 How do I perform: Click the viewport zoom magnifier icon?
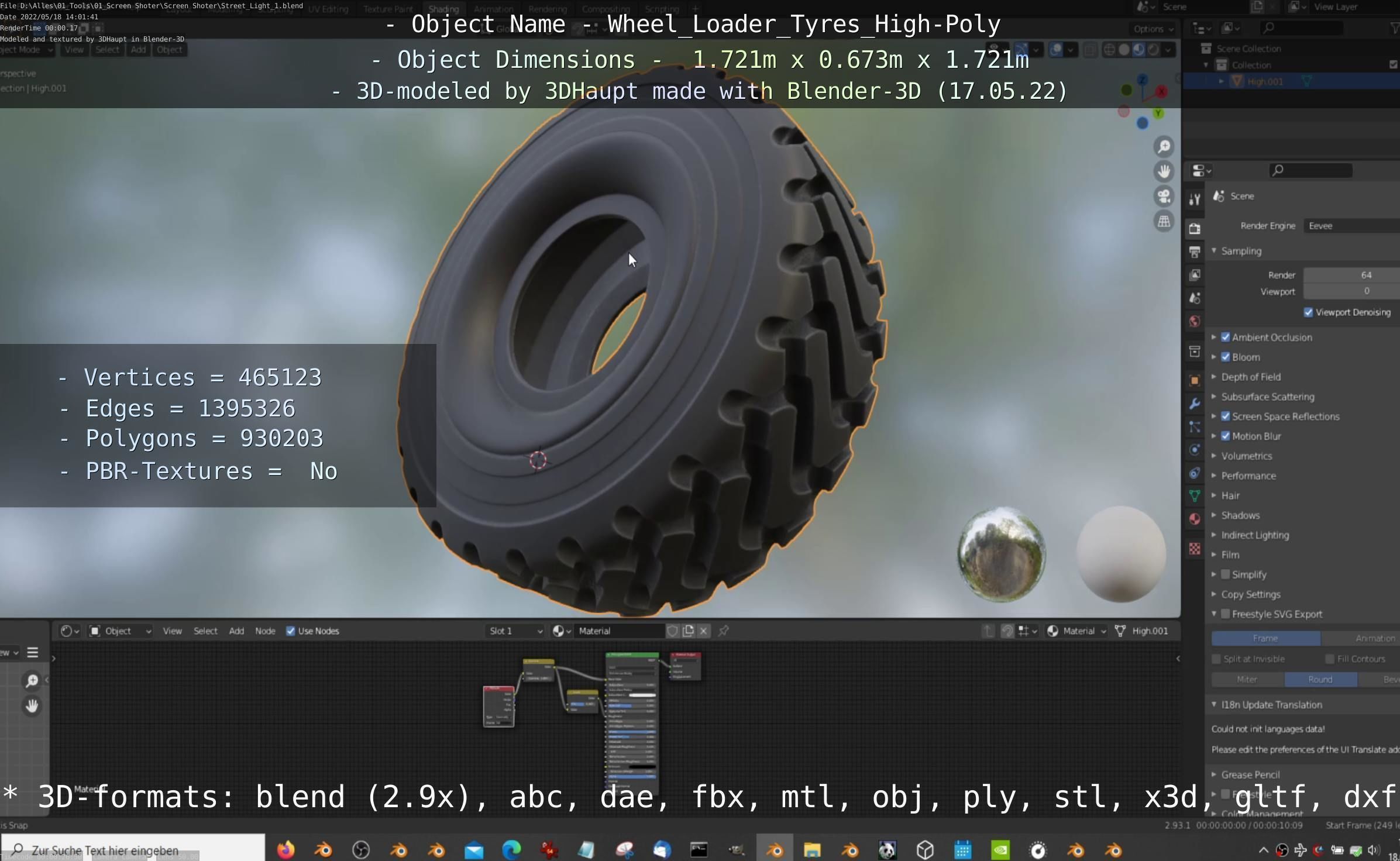[x=1164, y=146]
